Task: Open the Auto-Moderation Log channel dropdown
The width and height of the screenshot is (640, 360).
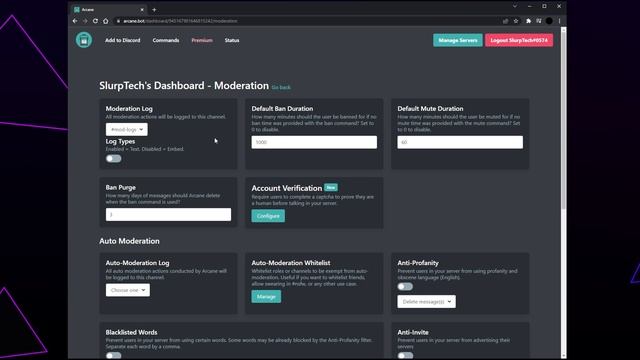Action: tap(128, 290)
